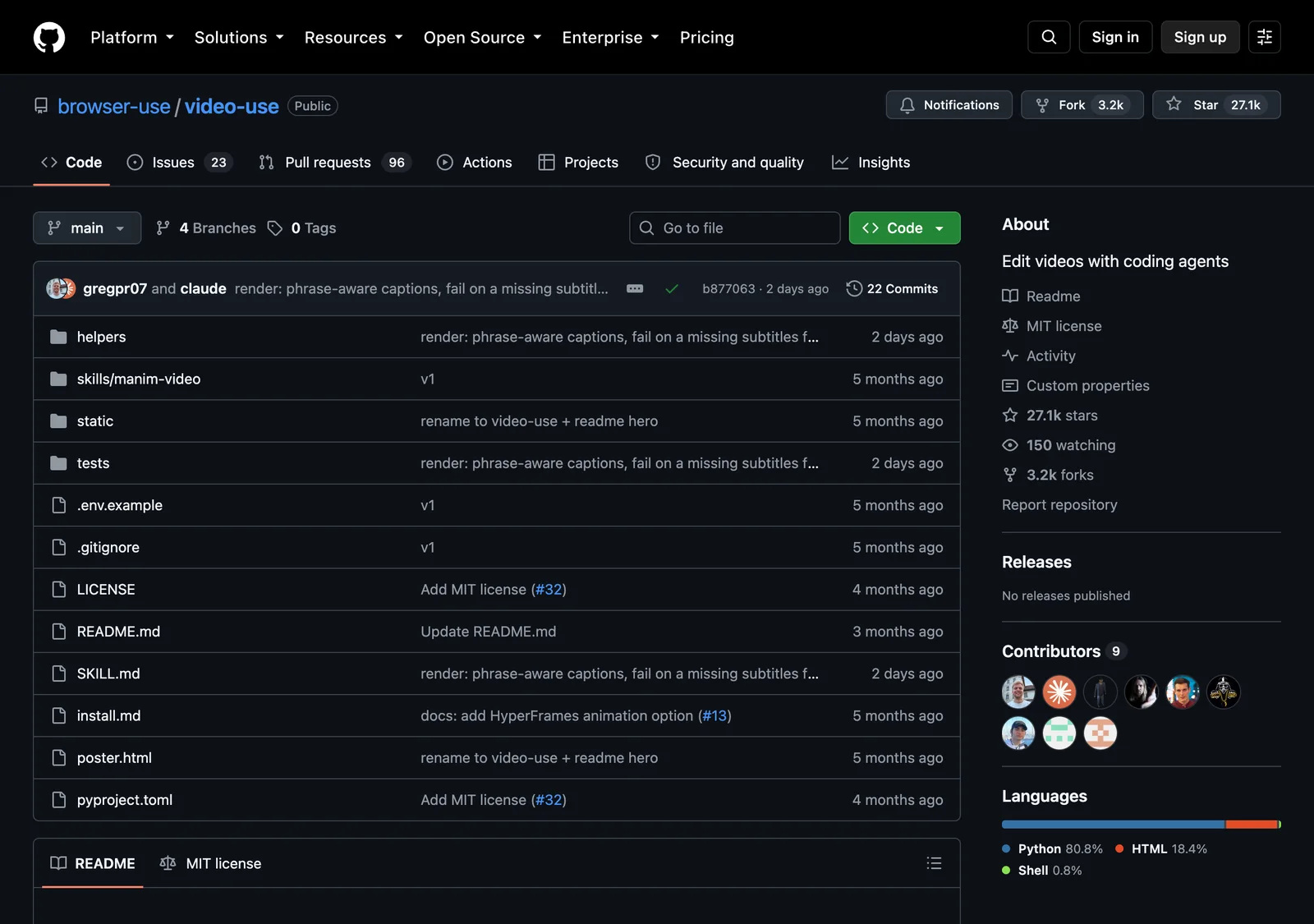Open the helpers folder

(x=101, y=337)
